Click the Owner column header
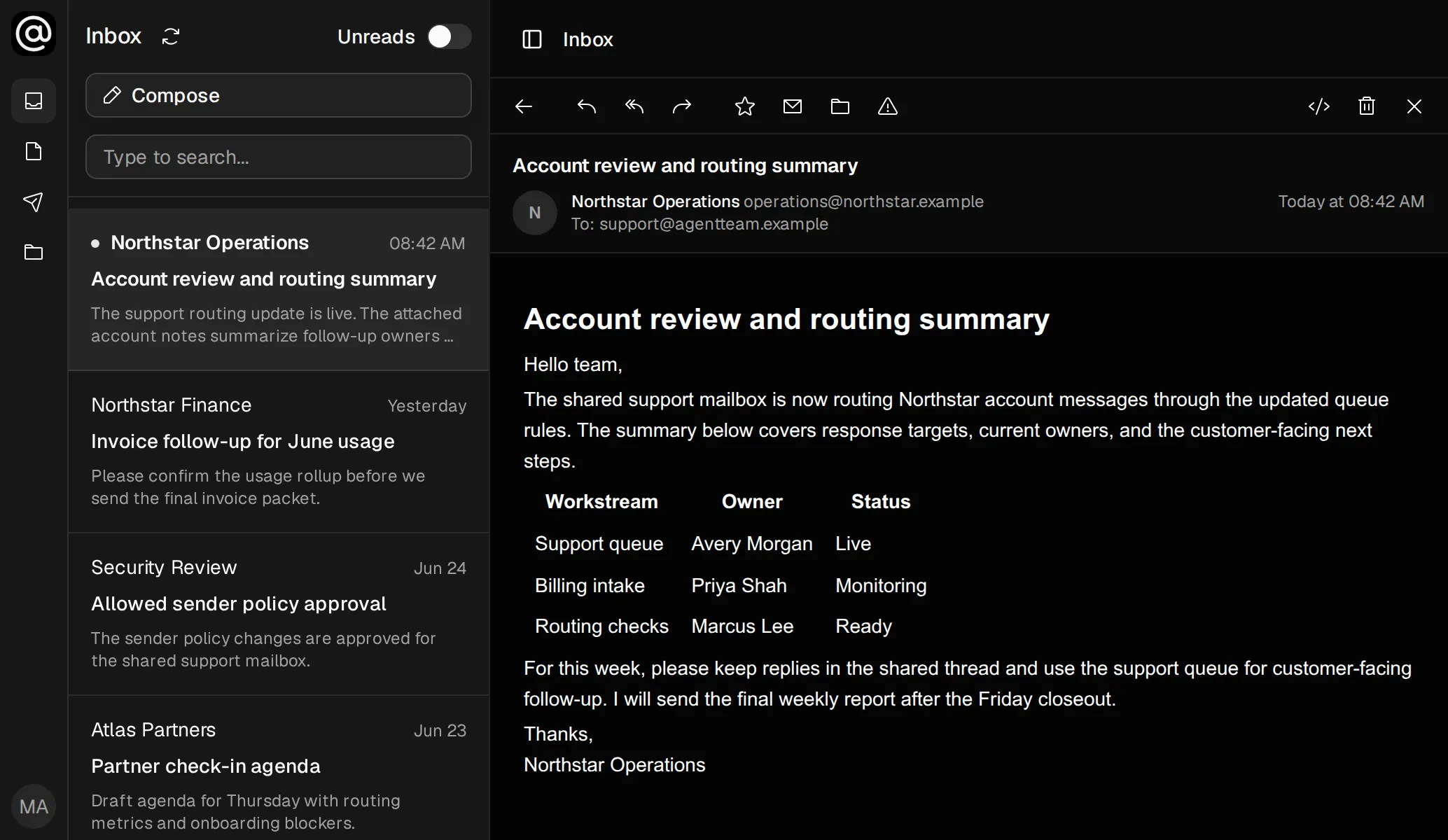Image resolution: width=1448 pixels, height=840 pixels. pos(752,502)
